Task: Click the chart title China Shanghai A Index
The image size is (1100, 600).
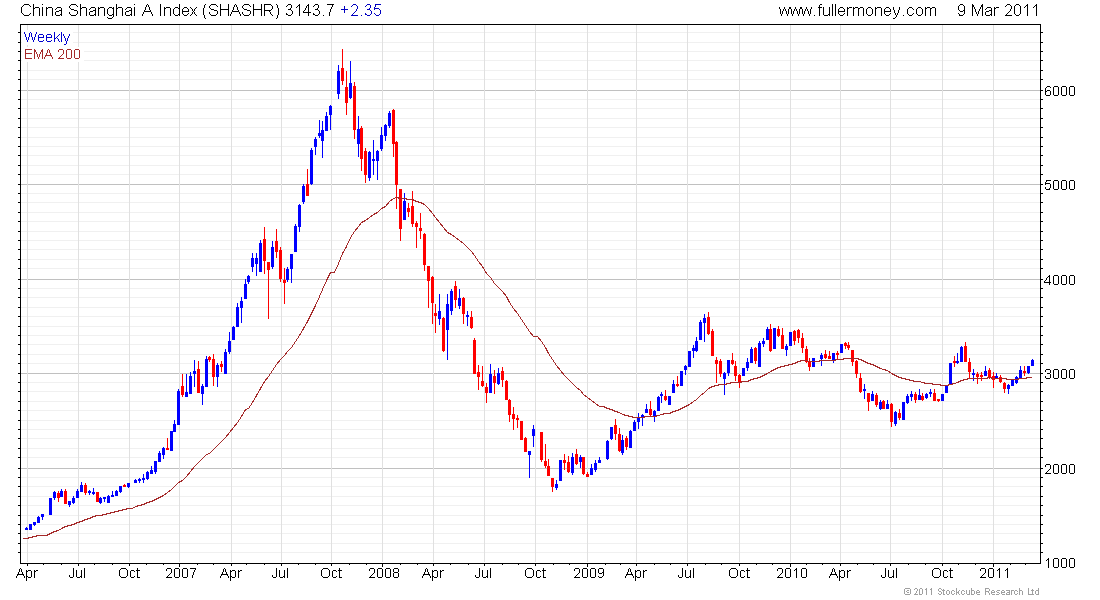Action: pos(109,11)
